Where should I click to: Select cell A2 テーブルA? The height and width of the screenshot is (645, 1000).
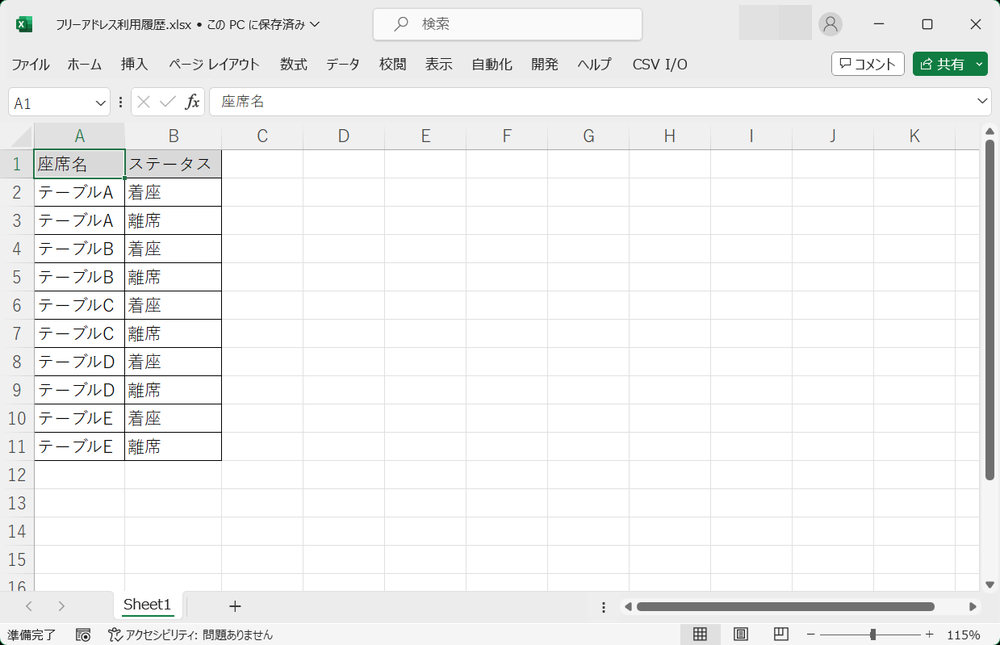coord(79,192)
